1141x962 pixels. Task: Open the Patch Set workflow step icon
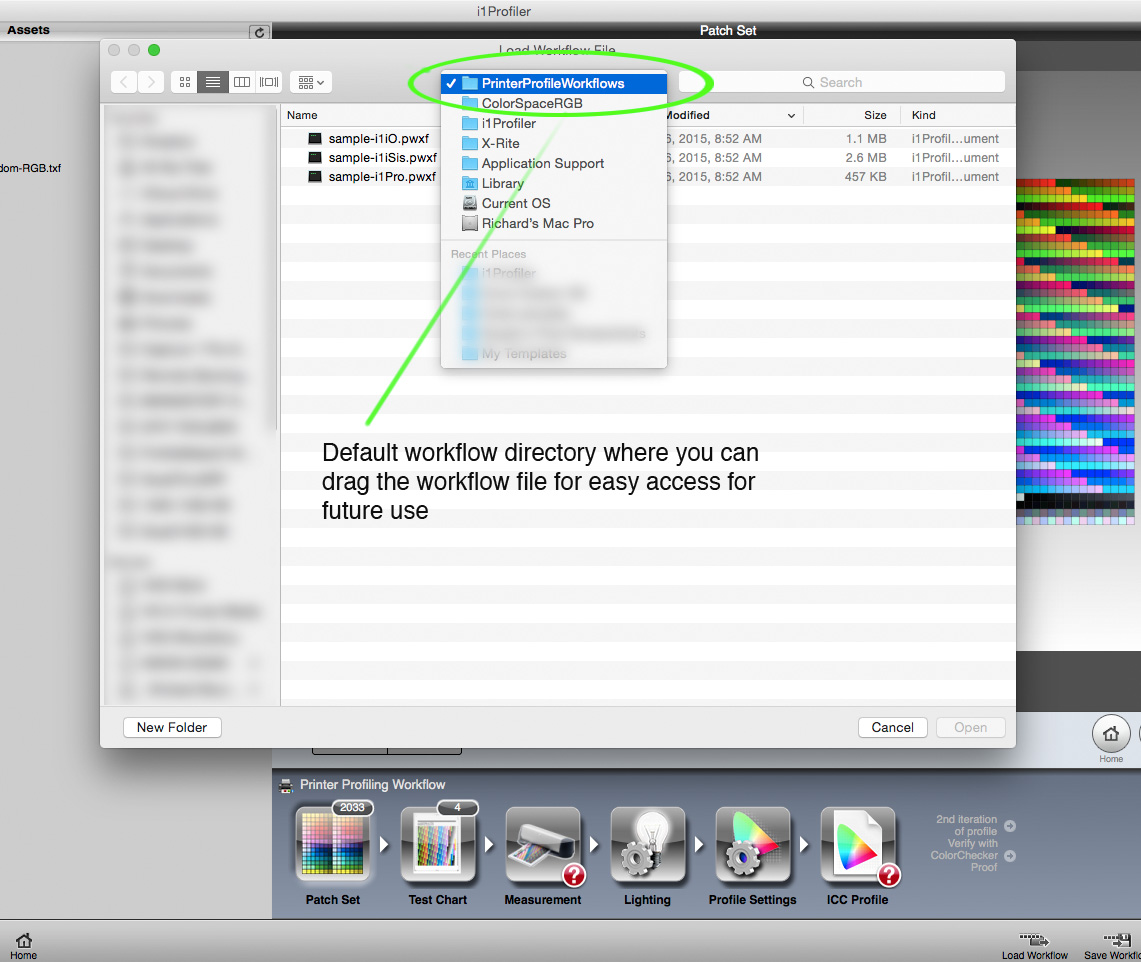point(333,845)
